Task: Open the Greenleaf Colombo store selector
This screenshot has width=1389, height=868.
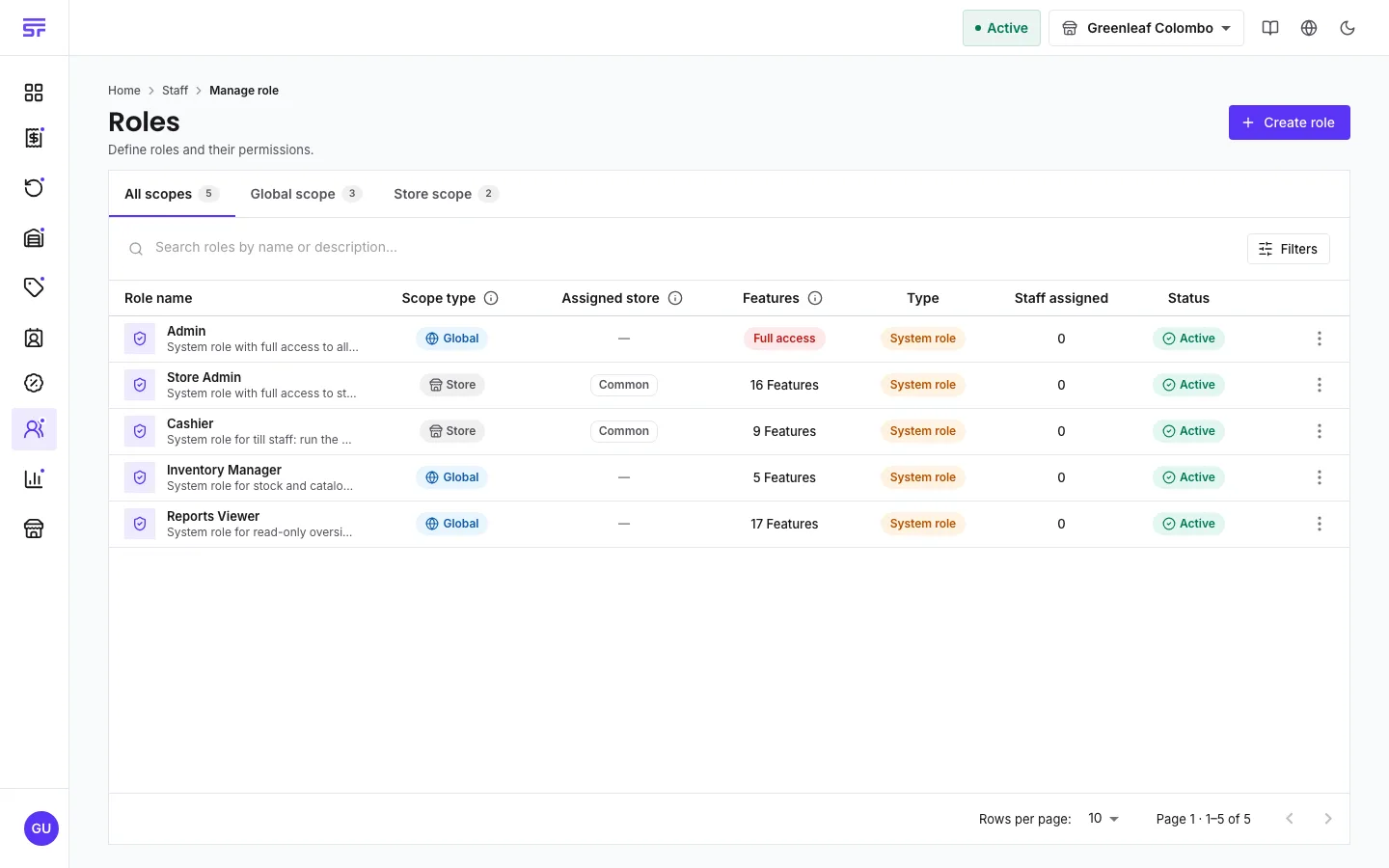Action: (x=1146, y=28)
